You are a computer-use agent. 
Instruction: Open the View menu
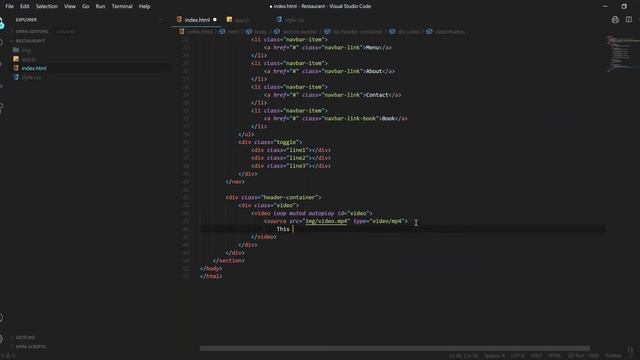70,6
